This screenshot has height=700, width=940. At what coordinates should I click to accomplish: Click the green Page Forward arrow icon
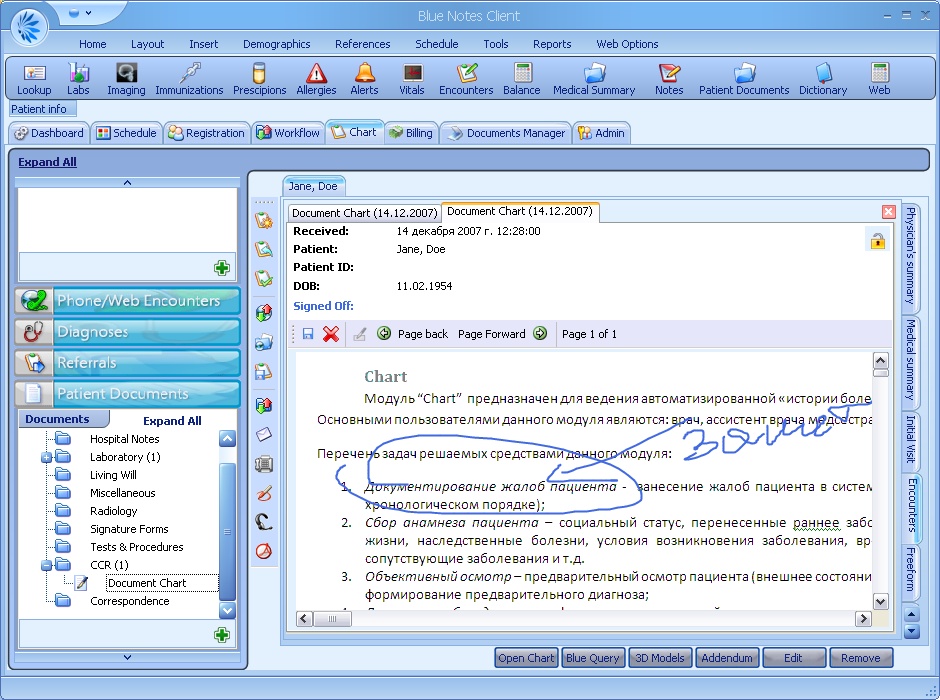point(540,333)
